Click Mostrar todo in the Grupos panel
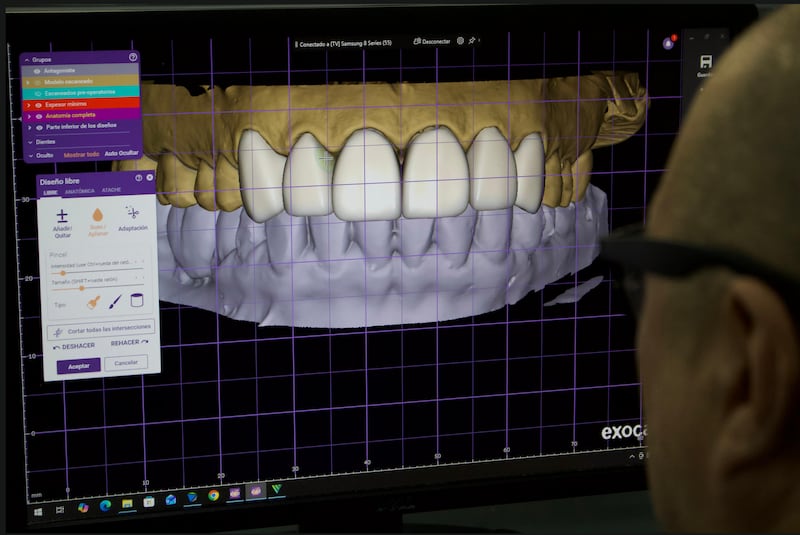 pos(81,155)
